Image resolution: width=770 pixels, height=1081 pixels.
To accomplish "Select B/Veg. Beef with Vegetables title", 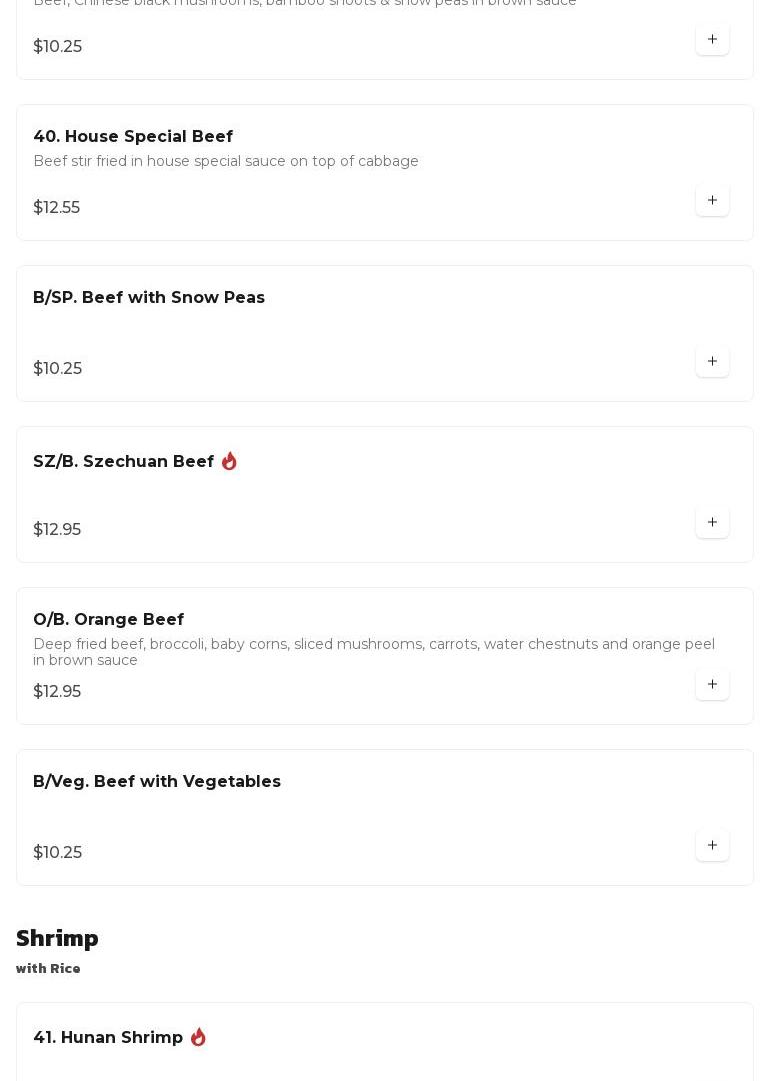I will point(157,782).
